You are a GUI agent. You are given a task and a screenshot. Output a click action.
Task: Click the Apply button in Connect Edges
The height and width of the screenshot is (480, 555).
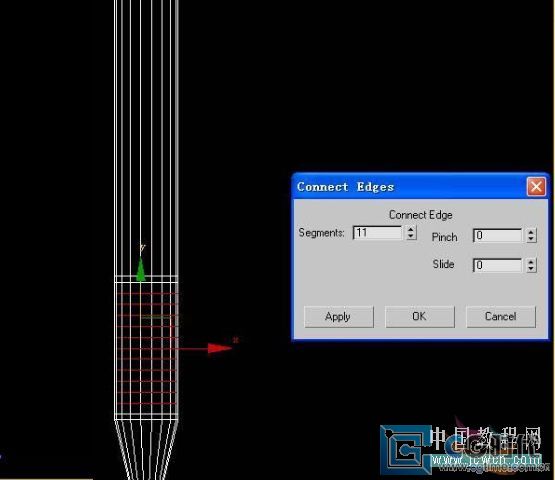[339, 317]
